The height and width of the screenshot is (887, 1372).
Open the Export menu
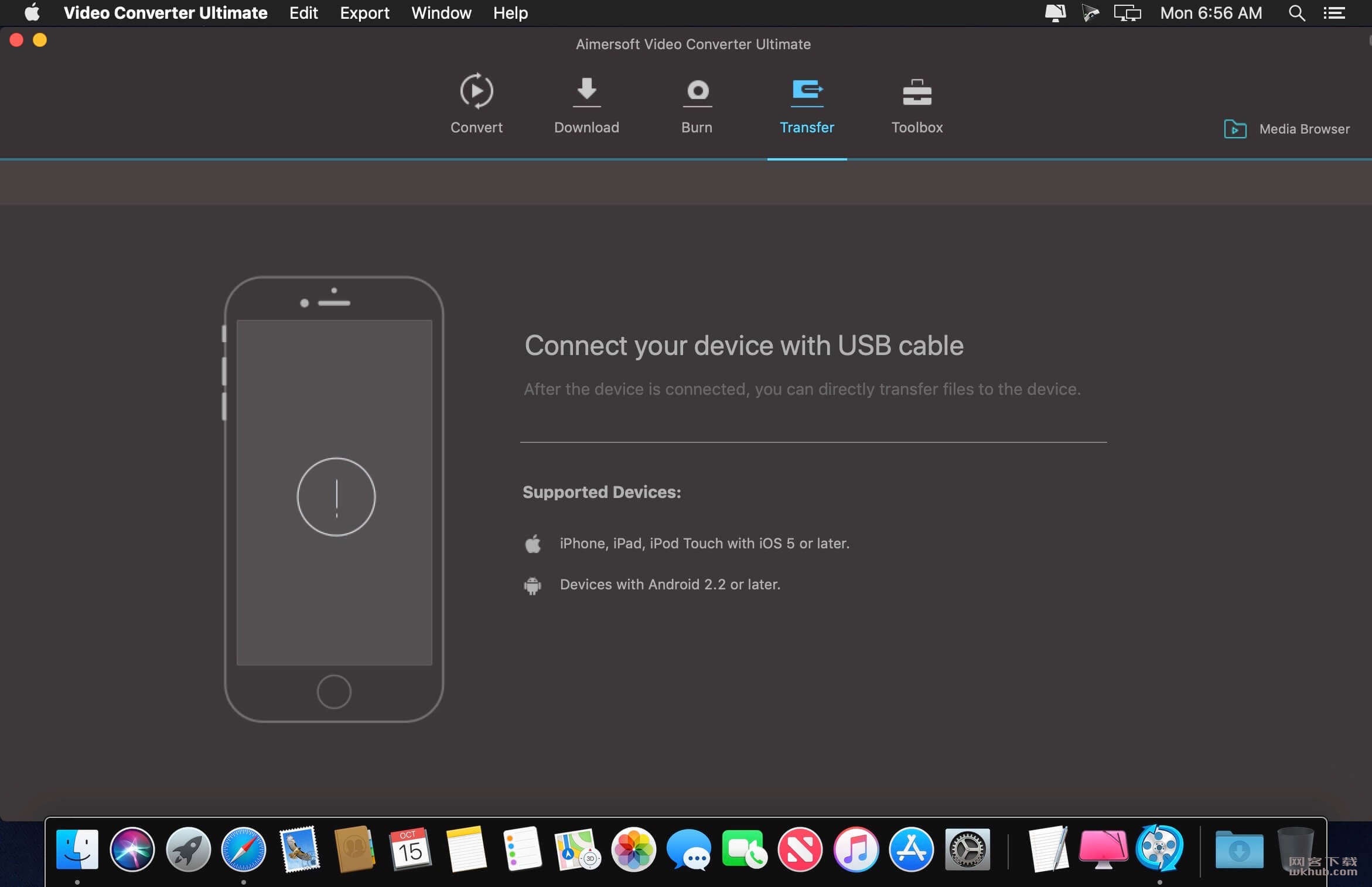pos(364,13)
